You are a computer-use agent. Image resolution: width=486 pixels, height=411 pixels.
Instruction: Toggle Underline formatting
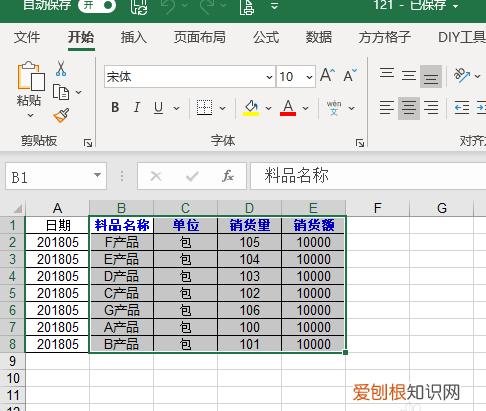click(159, 108)
